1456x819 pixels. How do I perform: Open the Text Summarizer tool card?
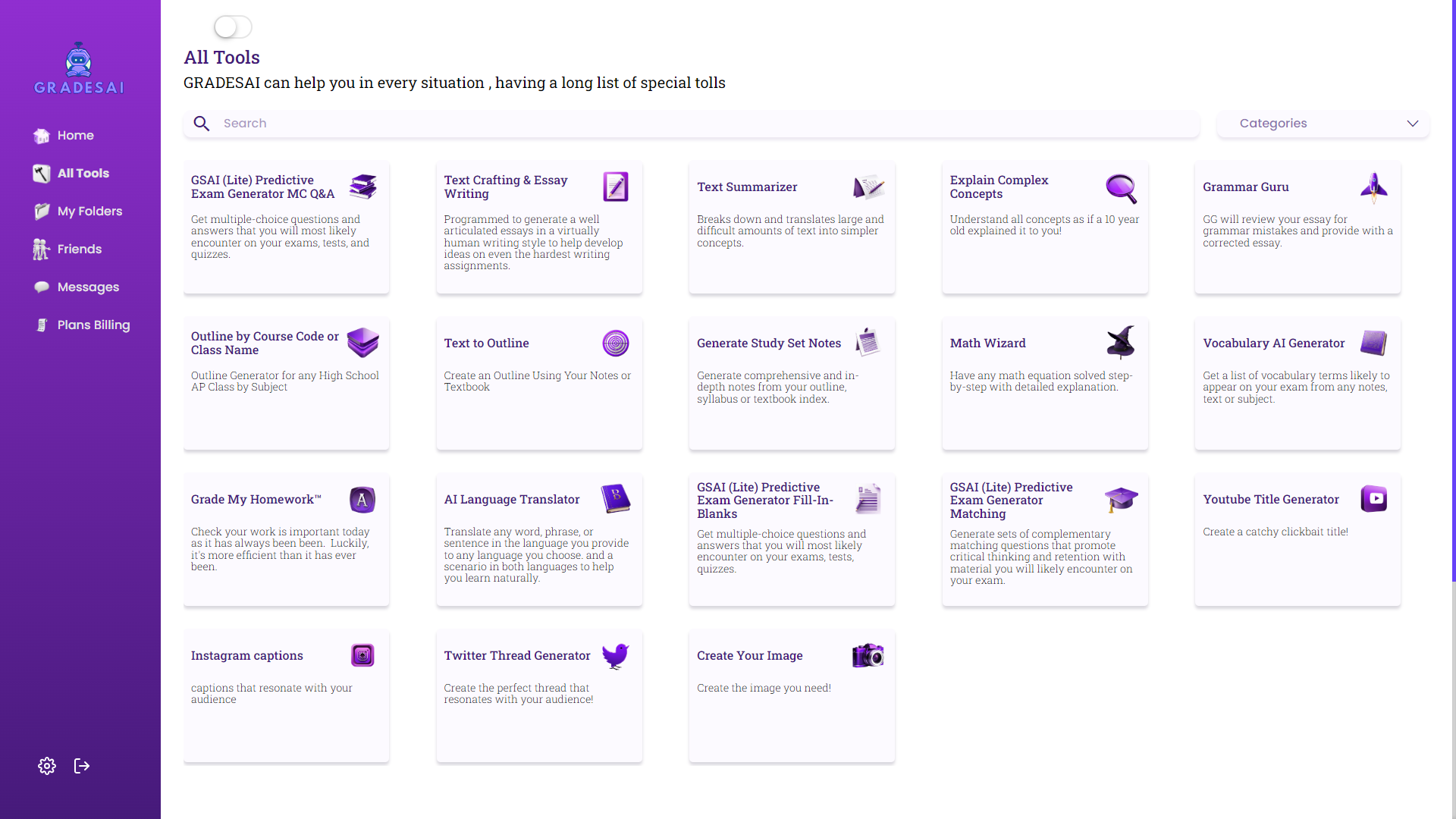click(x=791, y=227)
